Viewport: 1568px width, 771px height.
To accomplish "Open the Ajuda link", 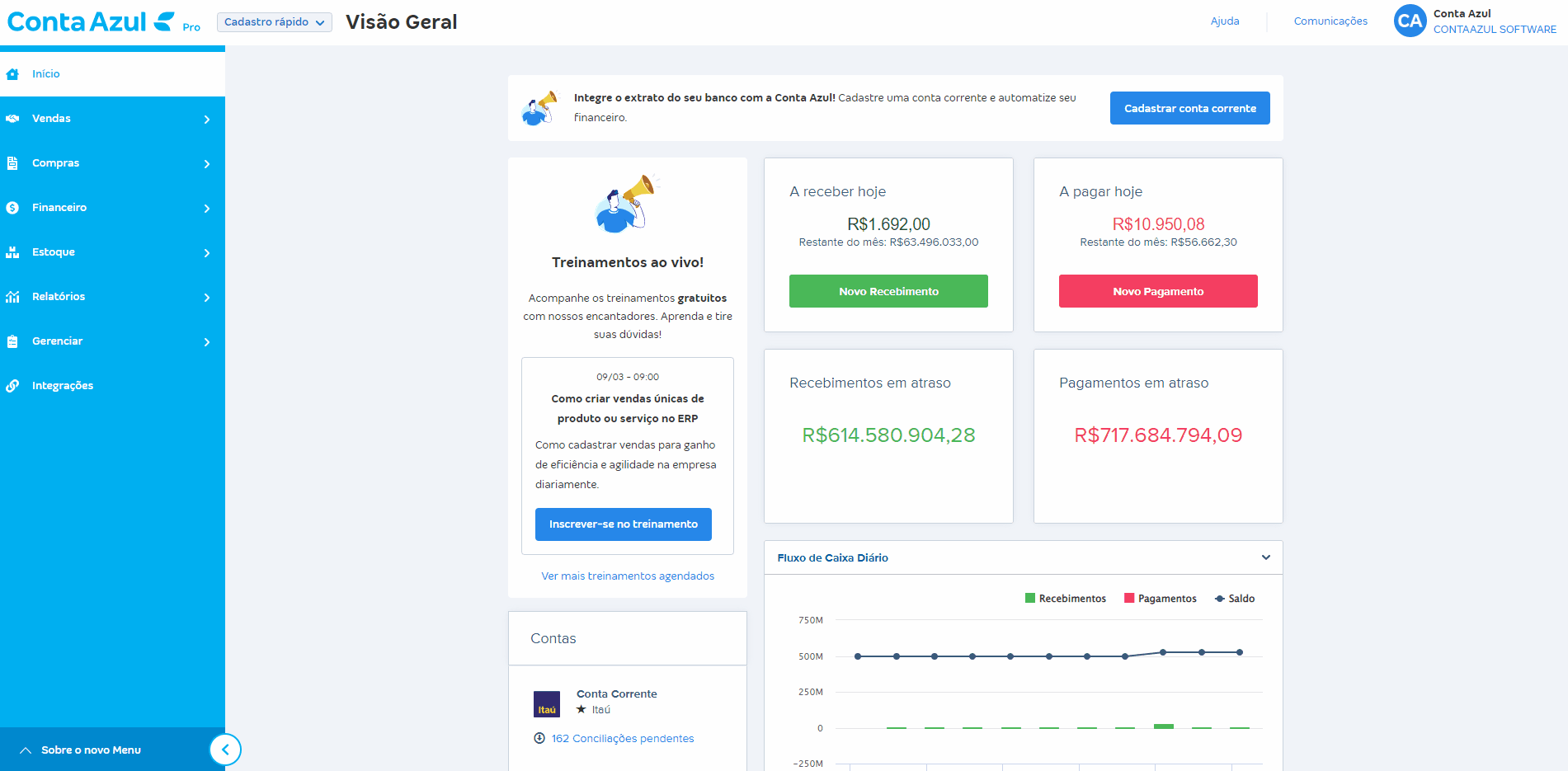I will coord(1225,21).
